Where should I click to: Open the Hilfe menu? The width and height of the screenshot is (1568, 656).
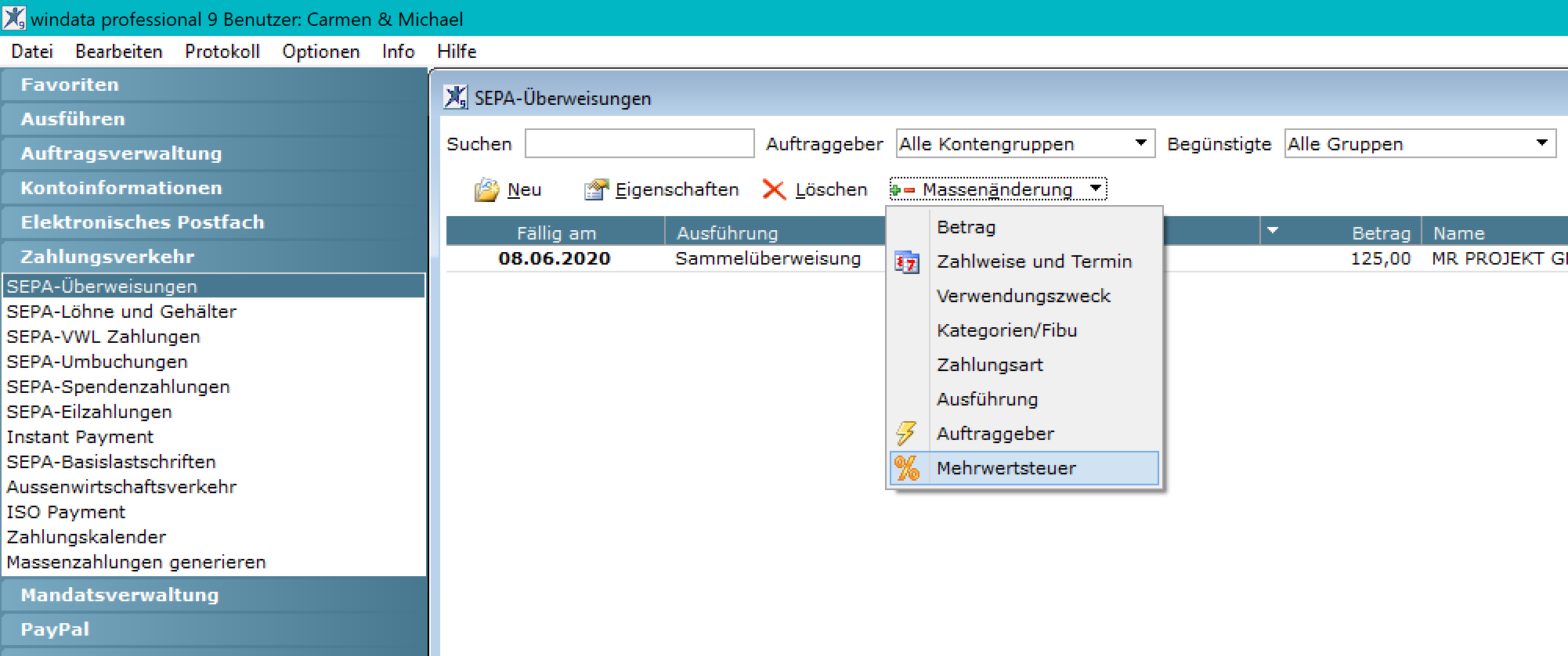pos(457,52)
